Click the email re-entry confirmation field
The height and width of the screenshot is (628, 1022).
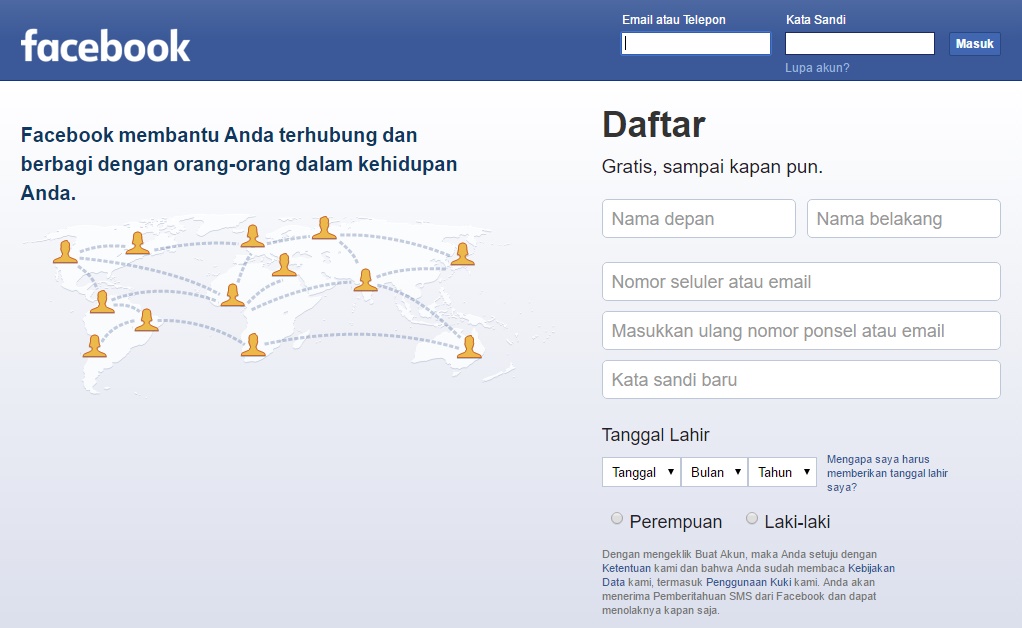click(800, 330)
